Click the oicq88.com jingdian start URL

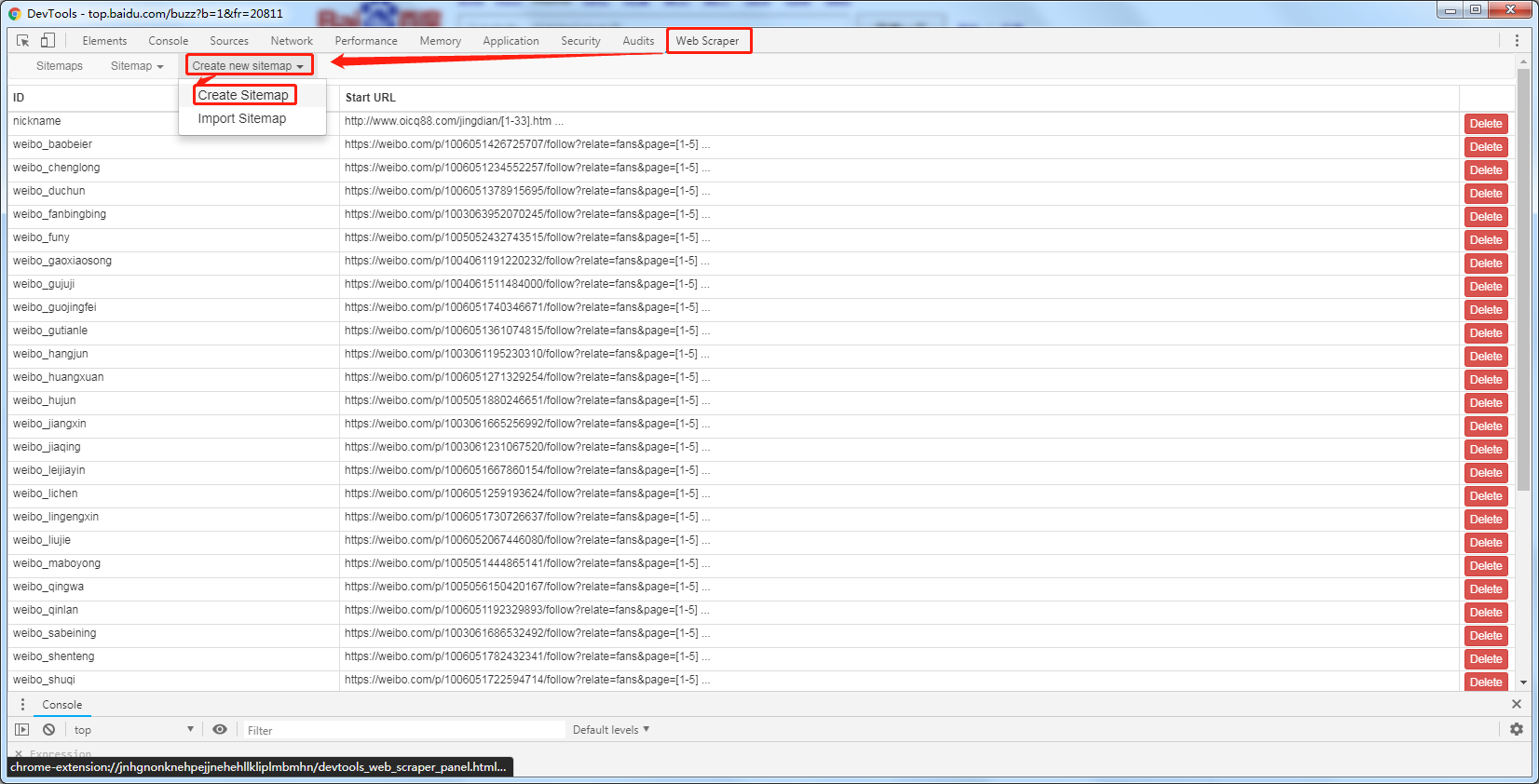tap(454, 121)
